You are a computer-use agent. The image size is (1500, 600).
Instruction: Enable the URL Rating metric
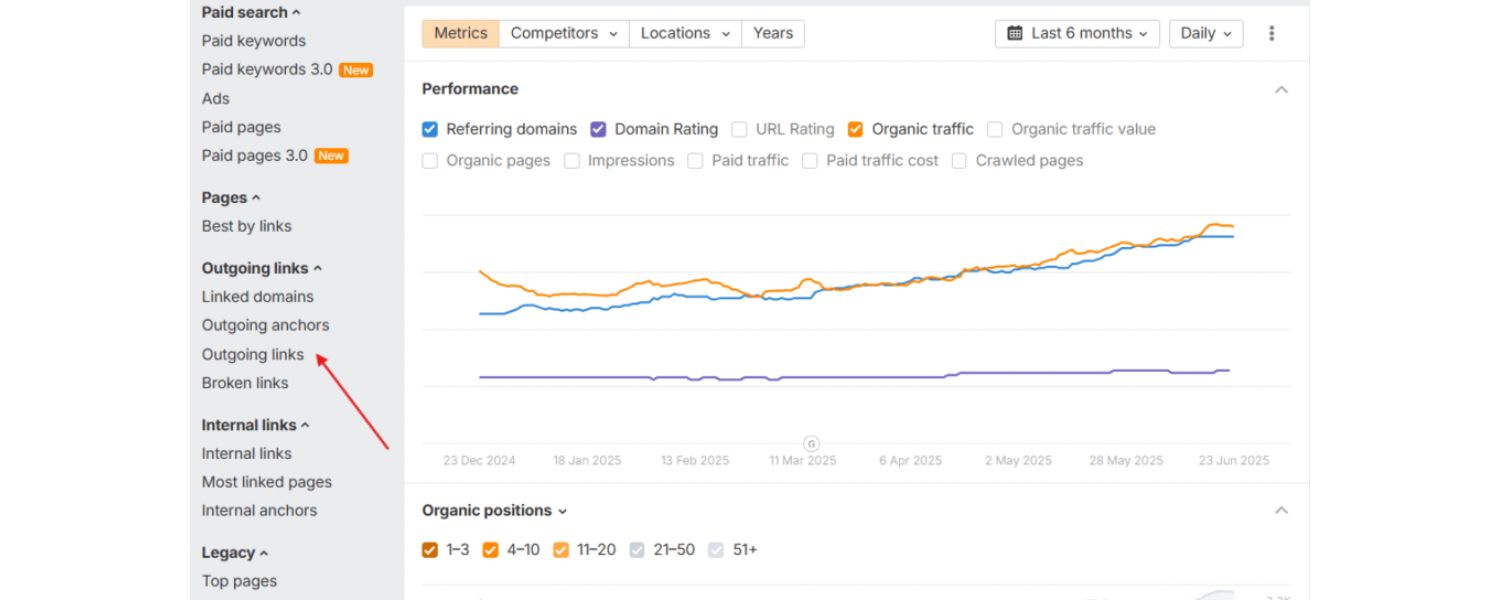pos(739,129)
